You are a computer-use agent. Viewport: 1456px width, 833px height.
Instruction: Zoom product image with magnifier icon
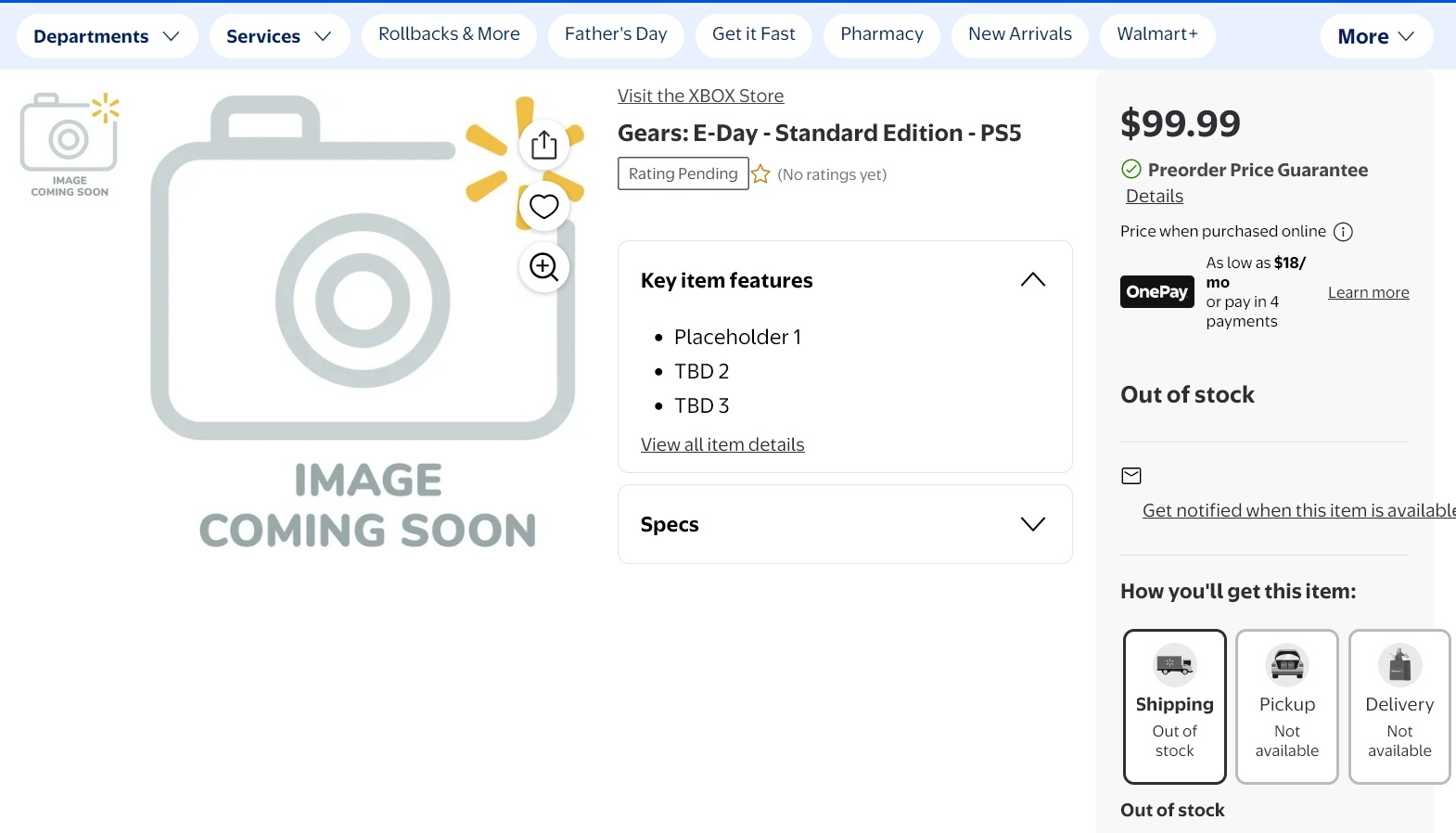pyautogui.click(x=543, y=267)
